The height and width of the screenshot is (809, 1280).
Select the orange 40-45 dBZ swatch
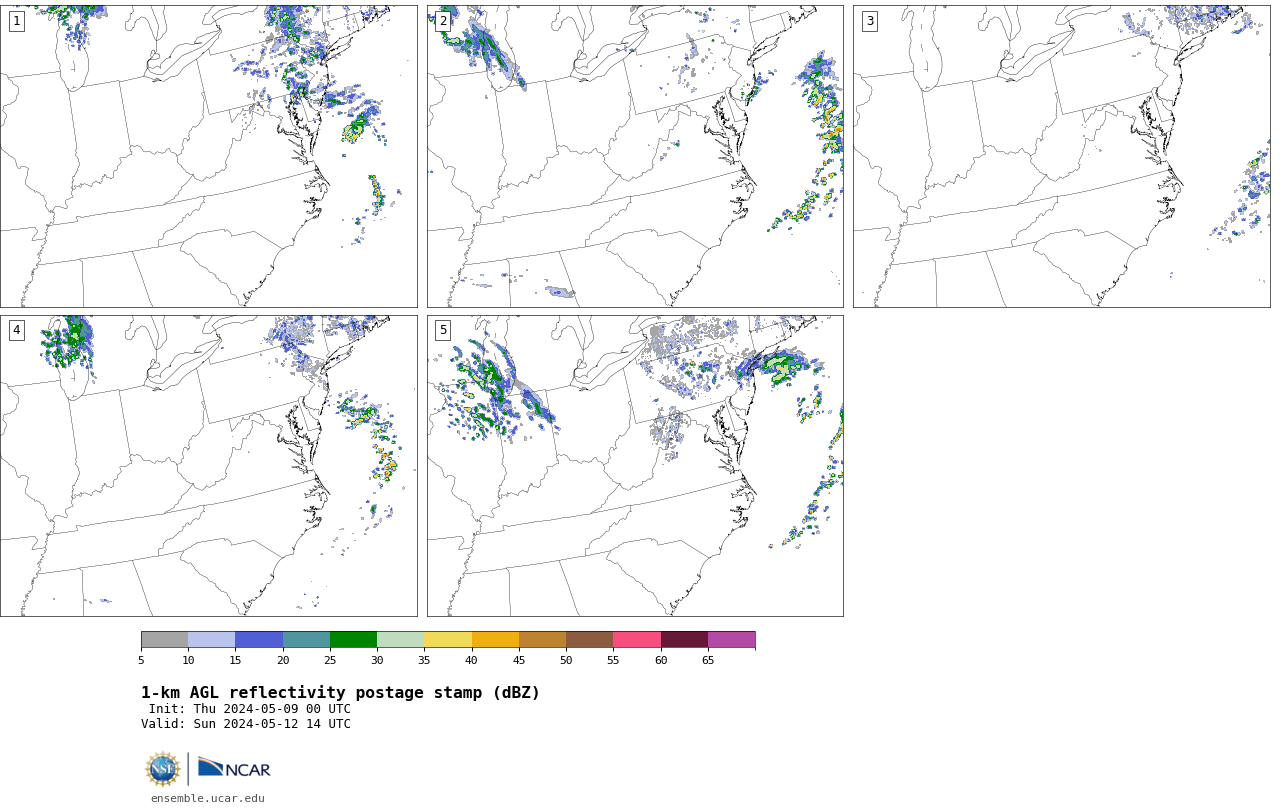pos(495,640)
